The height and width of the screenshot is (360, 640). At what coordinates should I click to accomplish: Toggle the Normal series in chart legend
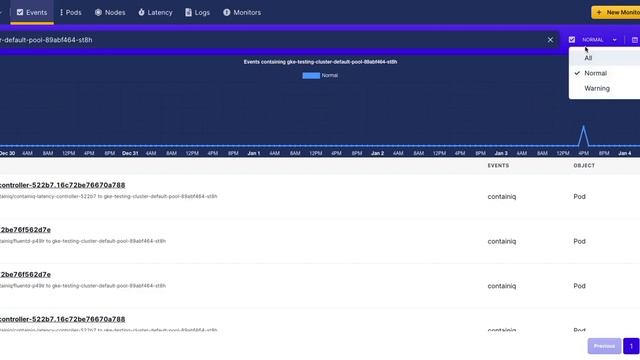pos(320,75)
